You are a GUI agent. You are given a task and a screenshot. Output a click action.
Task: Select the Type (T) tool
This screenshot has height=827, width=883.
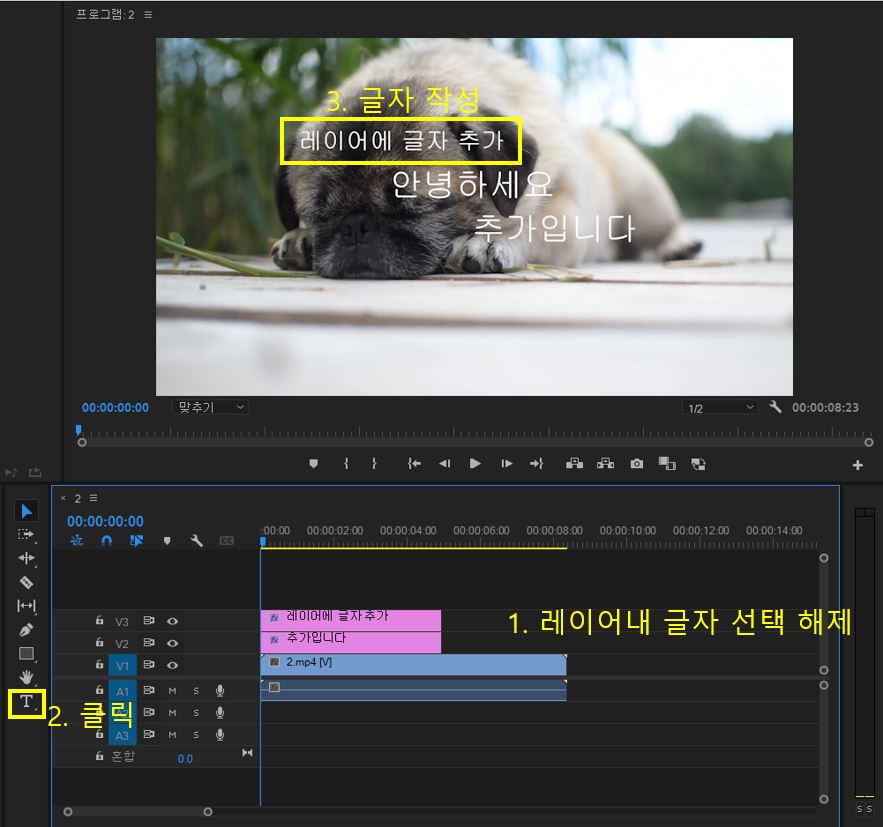pyautogui.click(x=26, y=702)
